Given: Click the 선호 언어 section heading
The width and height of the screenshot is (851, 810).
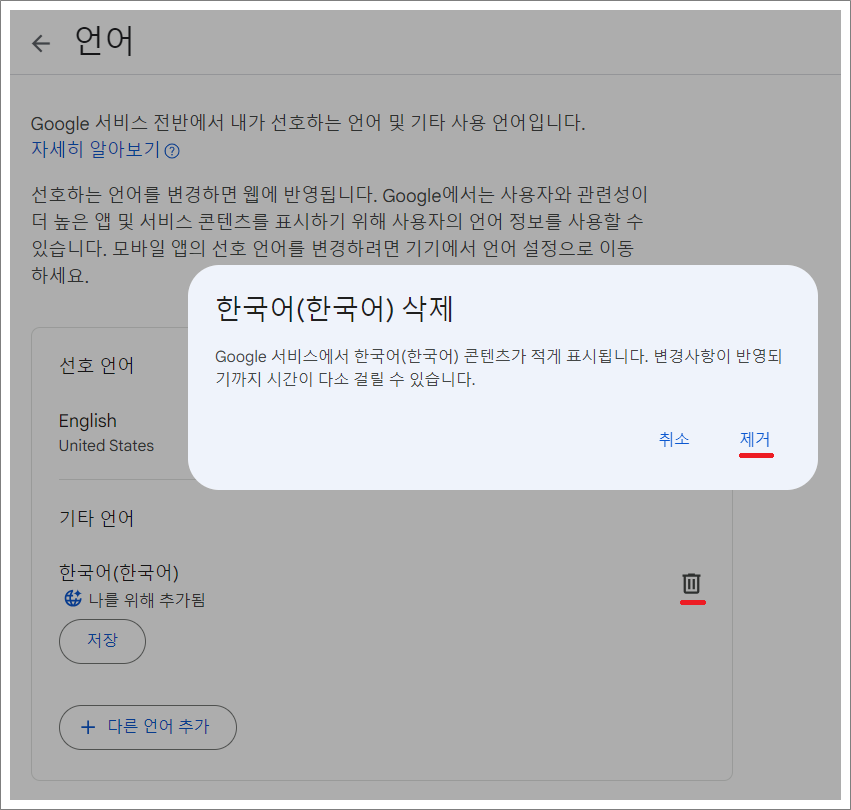Looking at the screenshot, I should click(x=97, y=365).
